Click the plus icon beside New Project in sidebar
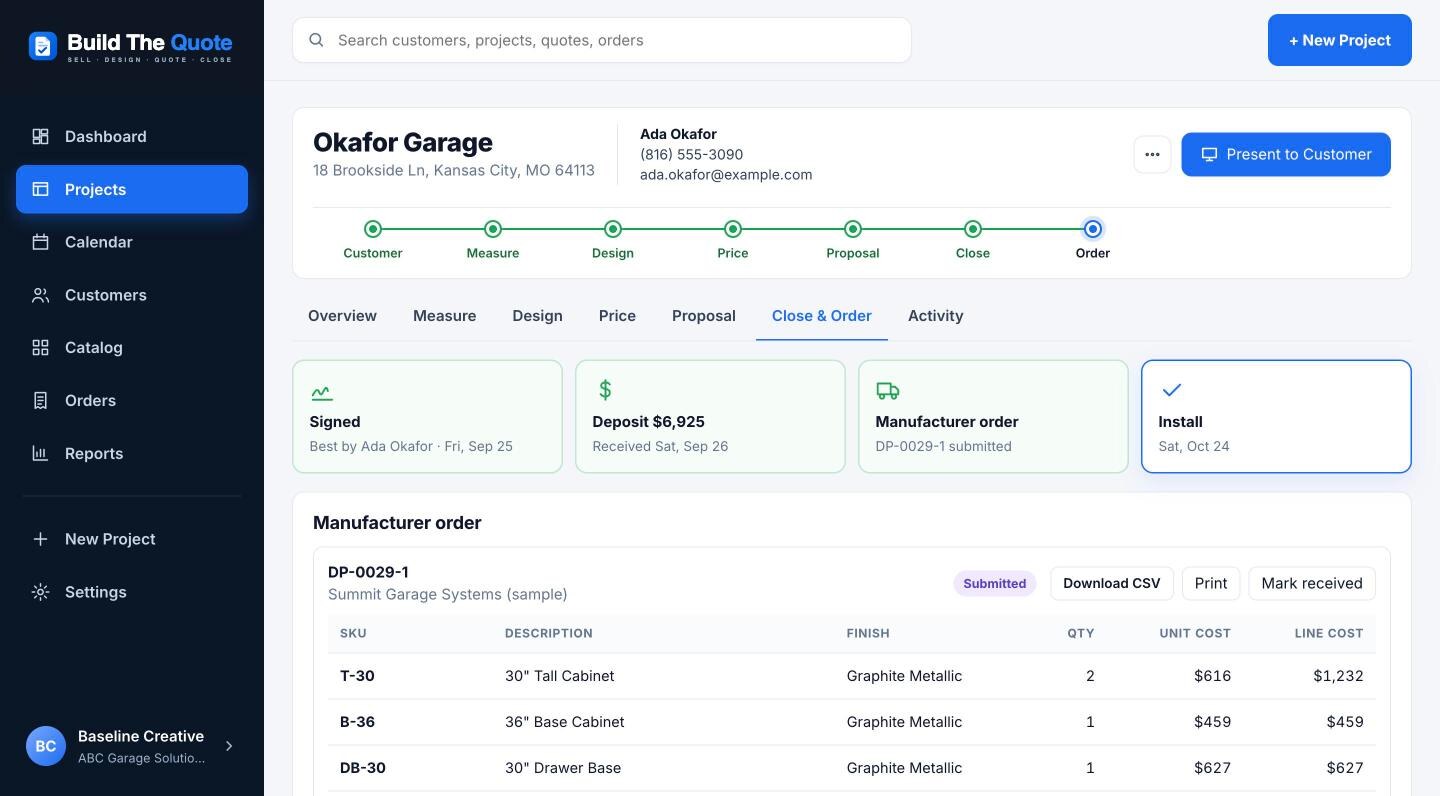Image resolution: width=1440 pixels, height=796 pixels. point(40,539)
